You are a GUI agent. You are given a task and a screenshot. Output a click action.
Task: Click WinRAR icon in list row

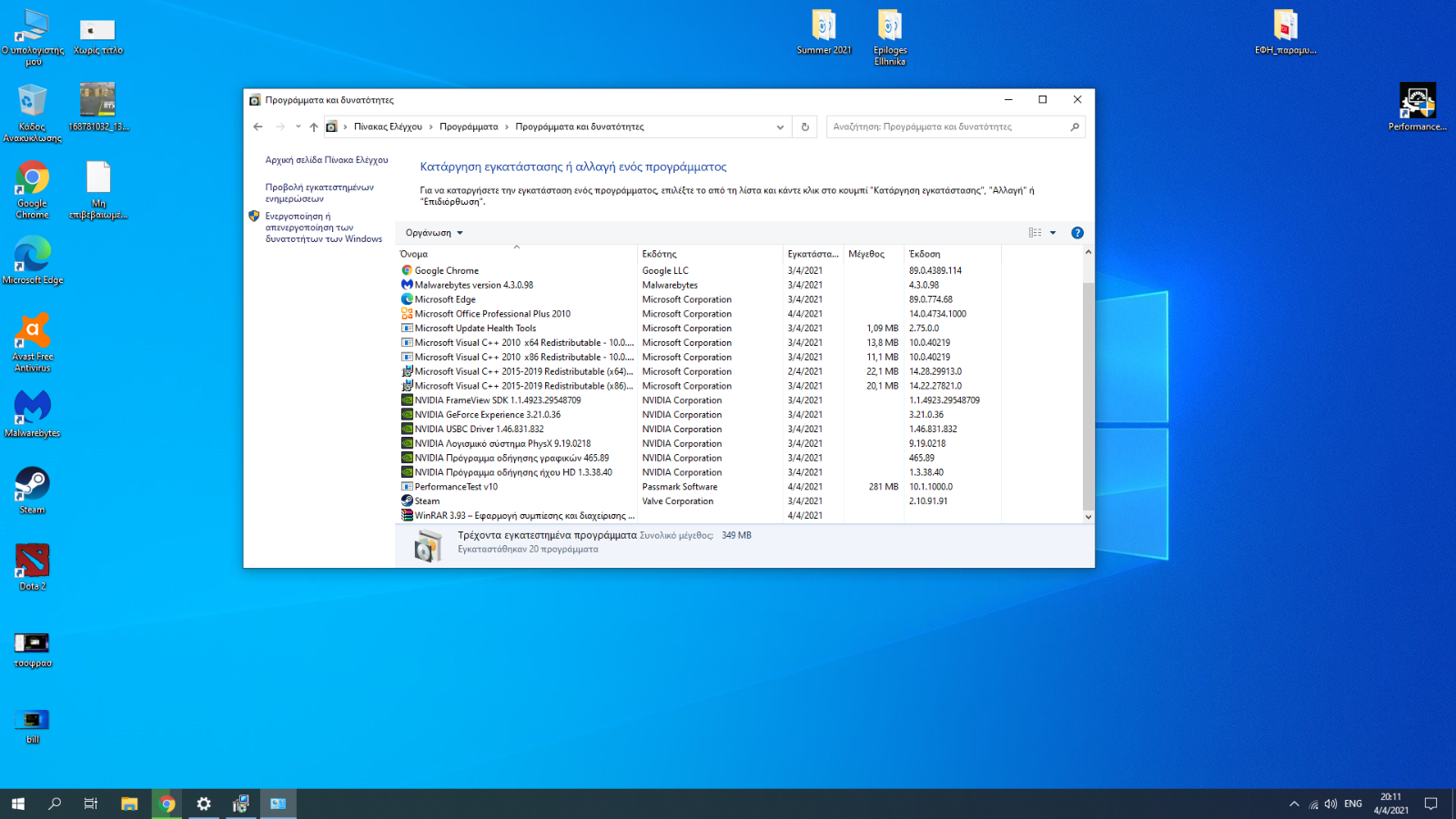407,515
